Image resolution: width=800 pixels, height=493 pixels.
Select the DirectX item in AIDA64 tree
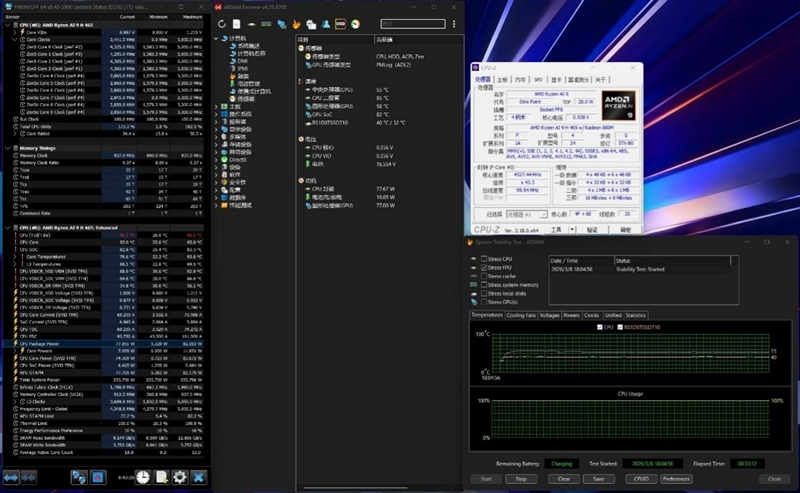[238, 160]
